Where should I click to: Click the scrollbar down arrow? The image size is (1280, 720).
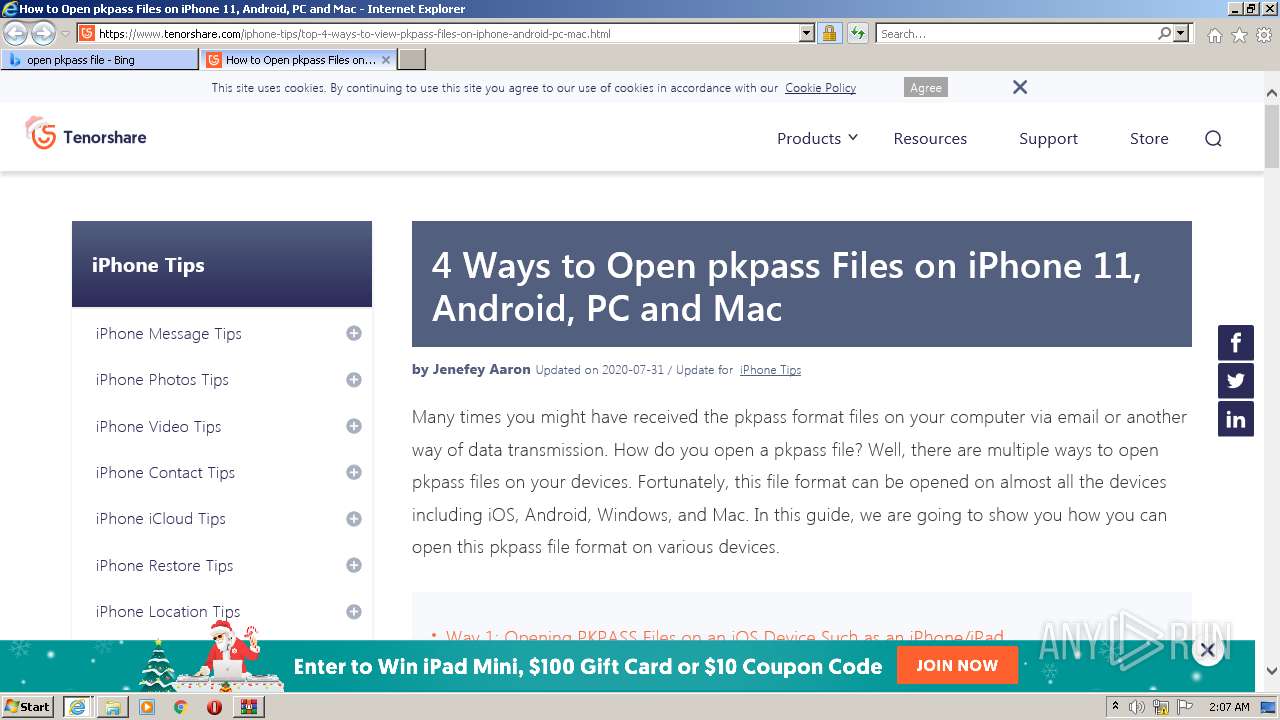[1272, 671]
